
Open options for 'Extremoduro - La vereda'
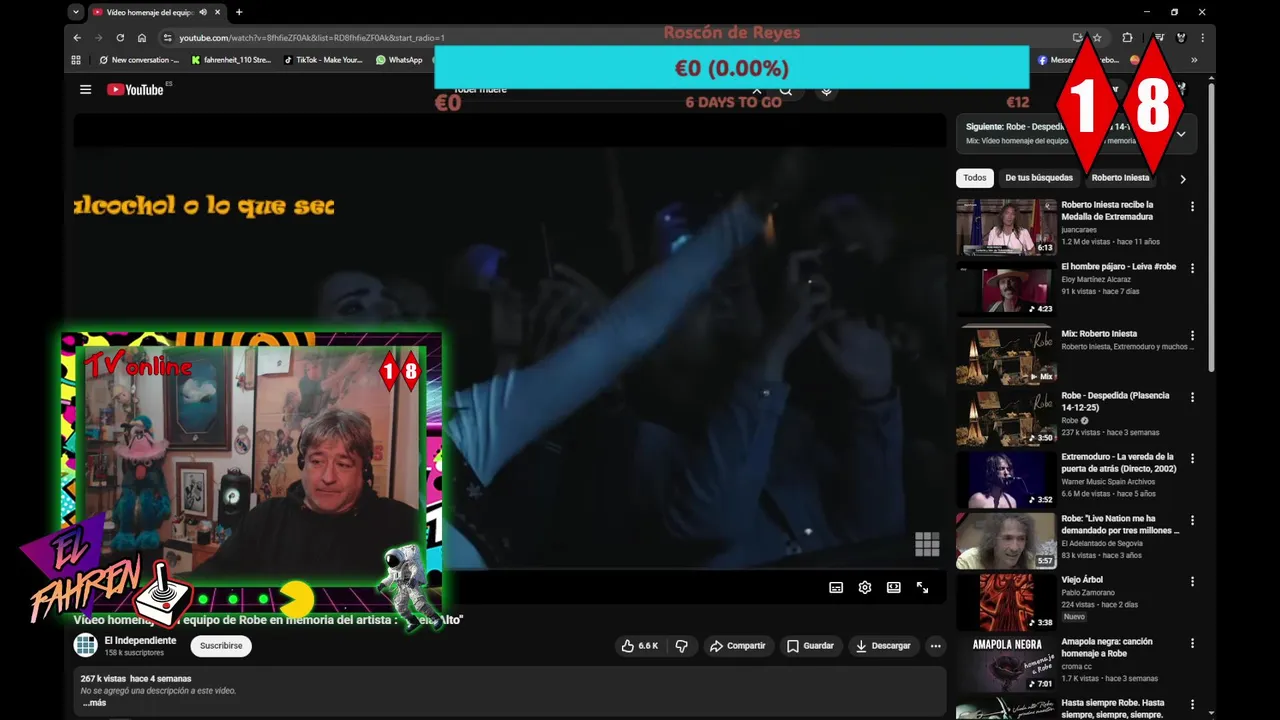(x=1192, y=459)
